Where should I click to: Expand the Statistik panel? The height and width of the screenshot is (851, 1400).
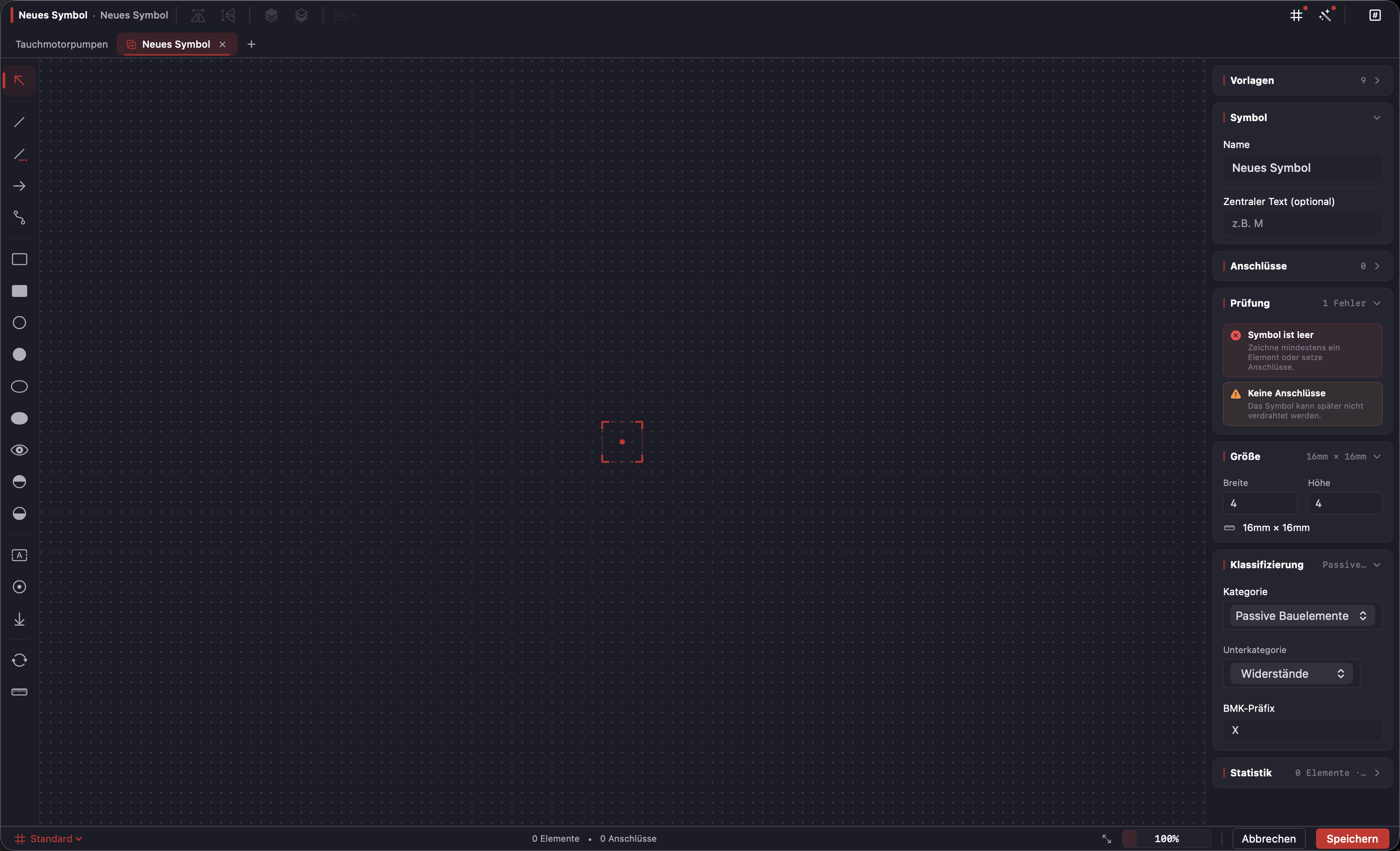coord(1302,773)
